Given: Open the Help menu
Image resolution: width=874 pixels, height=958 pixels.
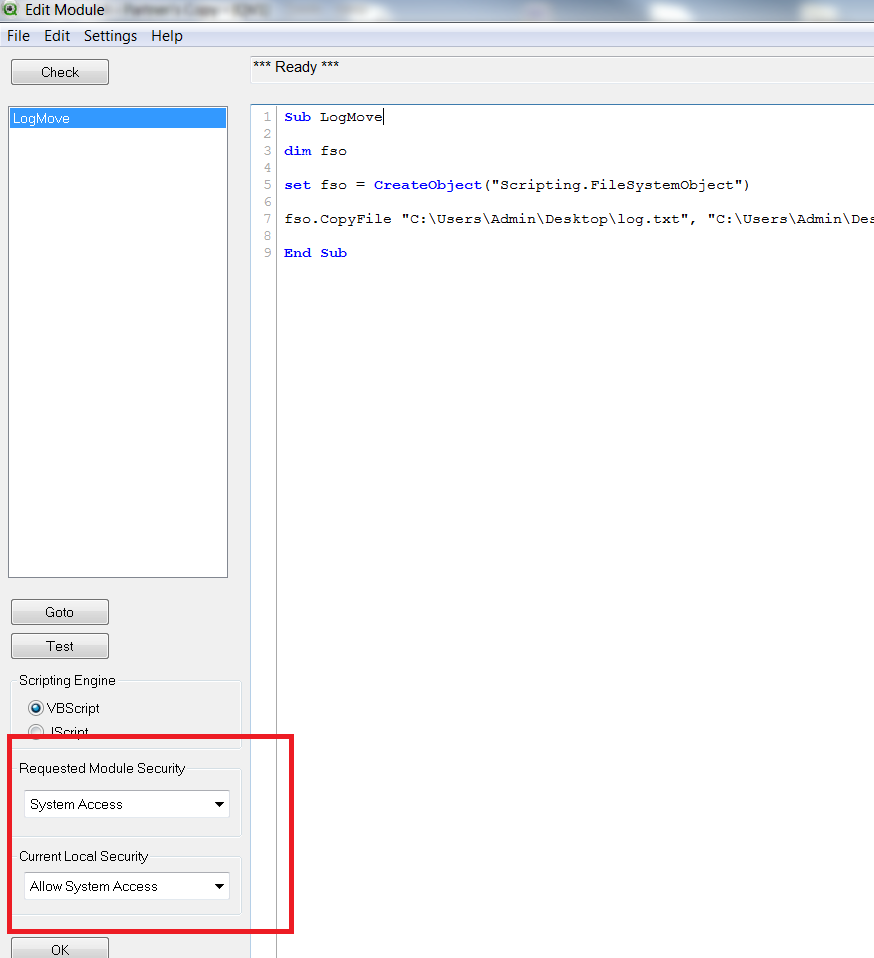Looking at the screenshot, I should (x=167, y=36).
